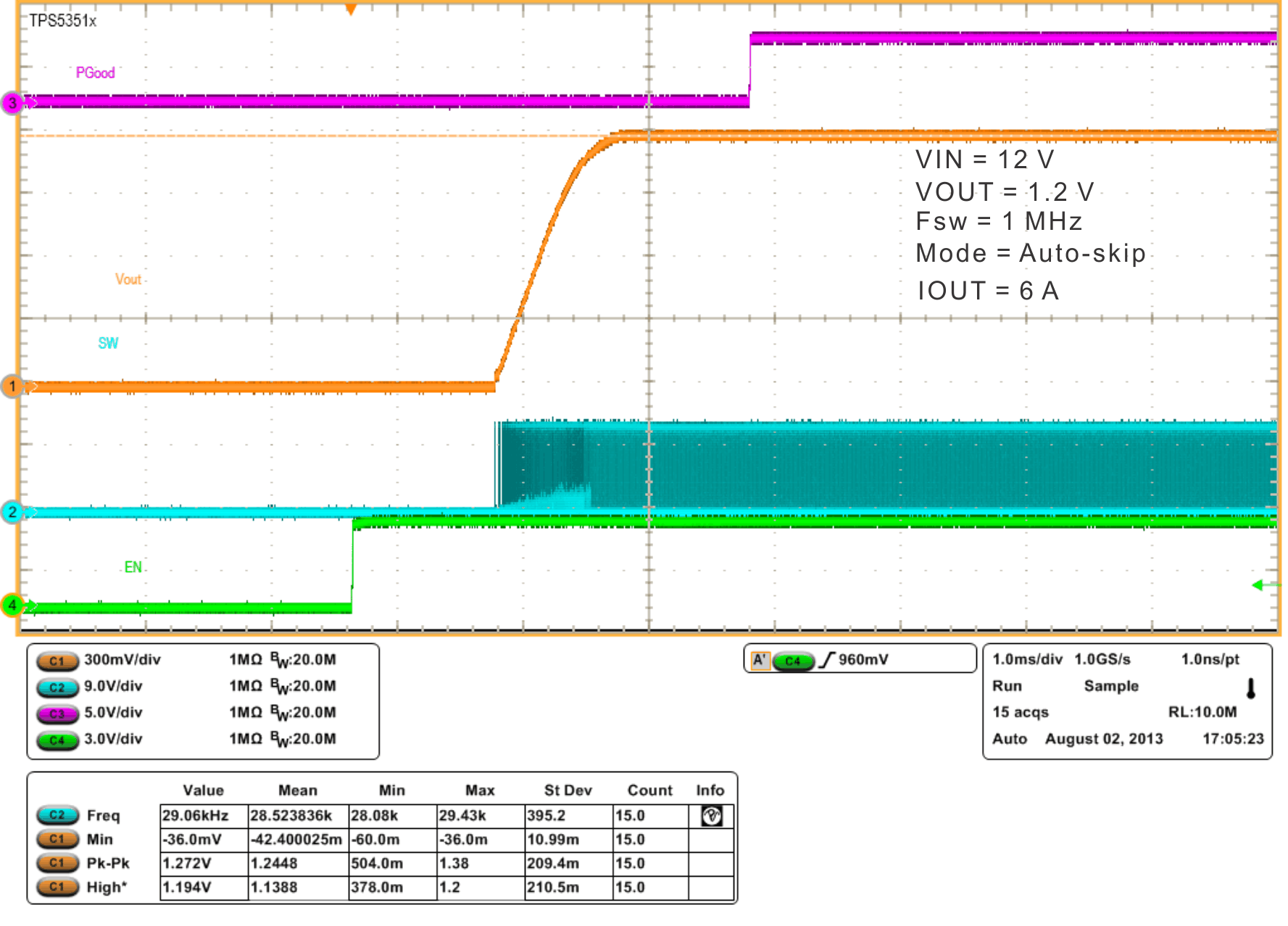Select the C2 9.0V/div channel badge

pyautogui.click(x=58, y=686)
